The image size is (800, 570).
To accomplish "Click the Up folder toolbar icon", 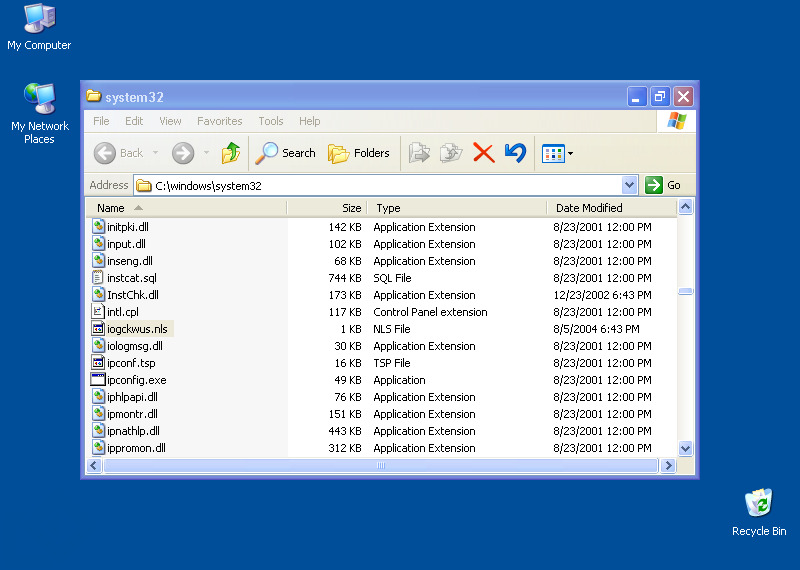I will [231, 153].
